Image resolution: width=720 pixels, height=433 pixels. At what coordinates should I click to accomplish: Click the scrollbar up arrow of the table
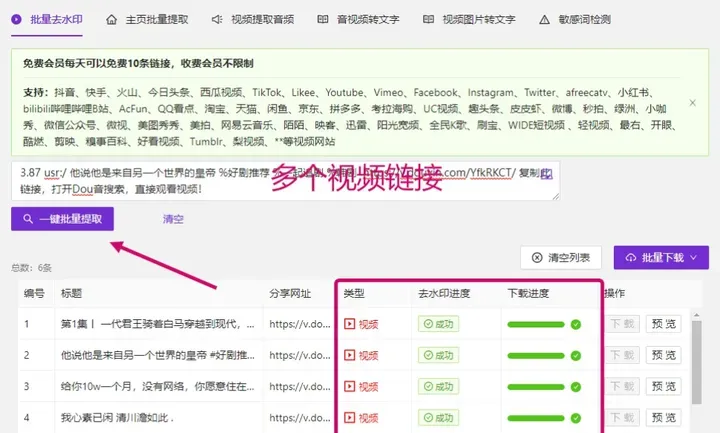(697, 315)
